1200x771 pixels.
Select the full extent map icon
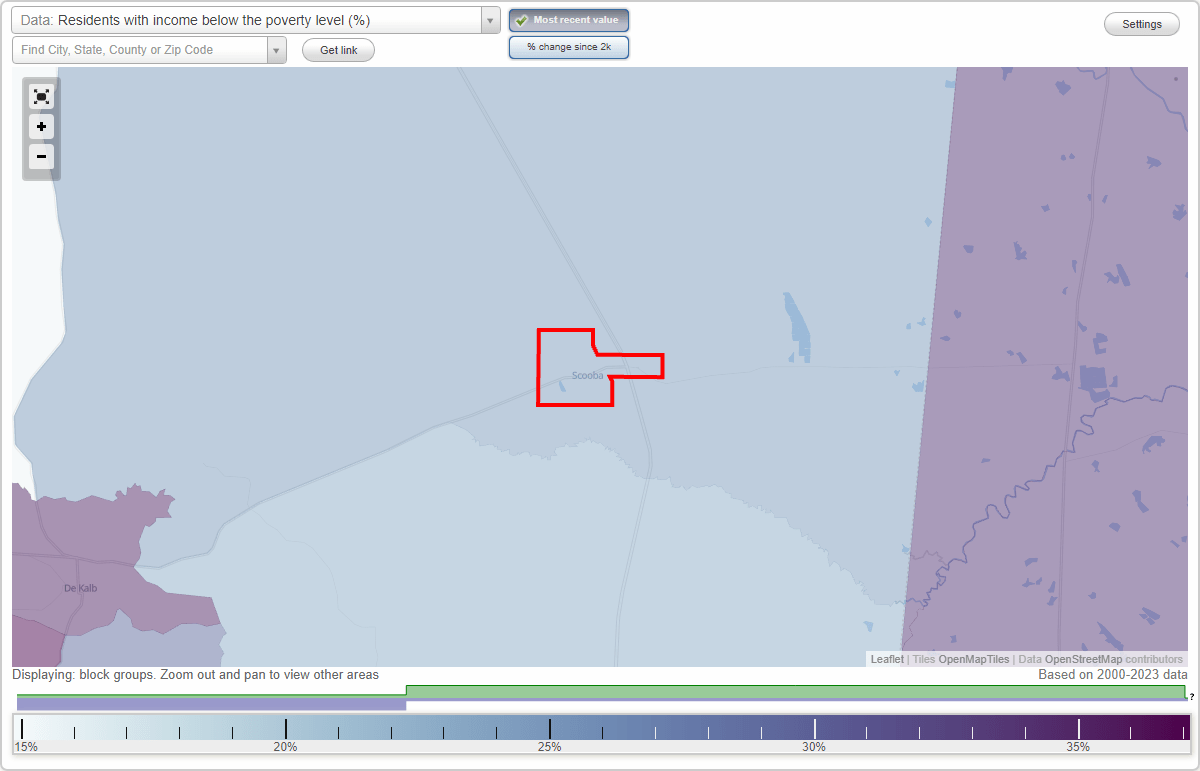coord(41,96)
